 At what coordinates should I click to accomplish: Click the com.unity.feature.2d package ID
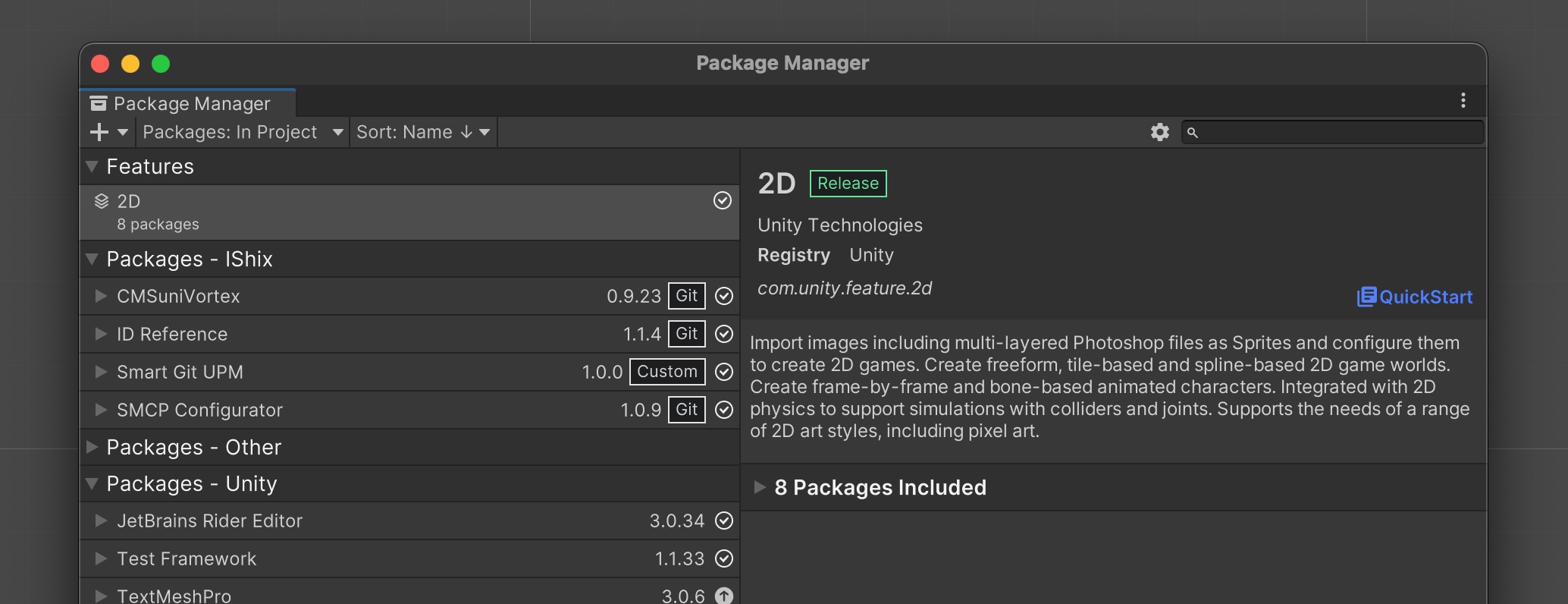click(x=845, y=288)
